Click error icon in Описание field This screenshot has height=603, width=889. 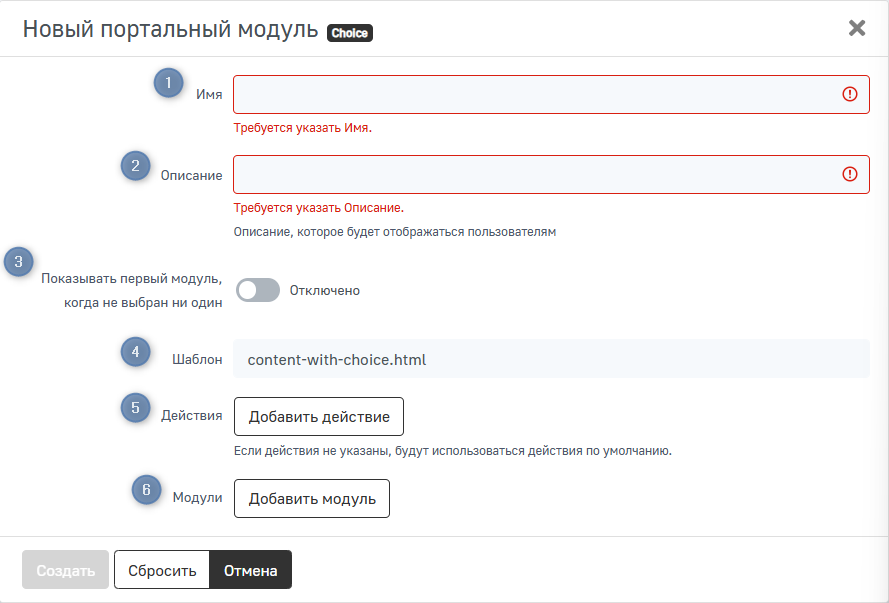(x=850, y=174)
